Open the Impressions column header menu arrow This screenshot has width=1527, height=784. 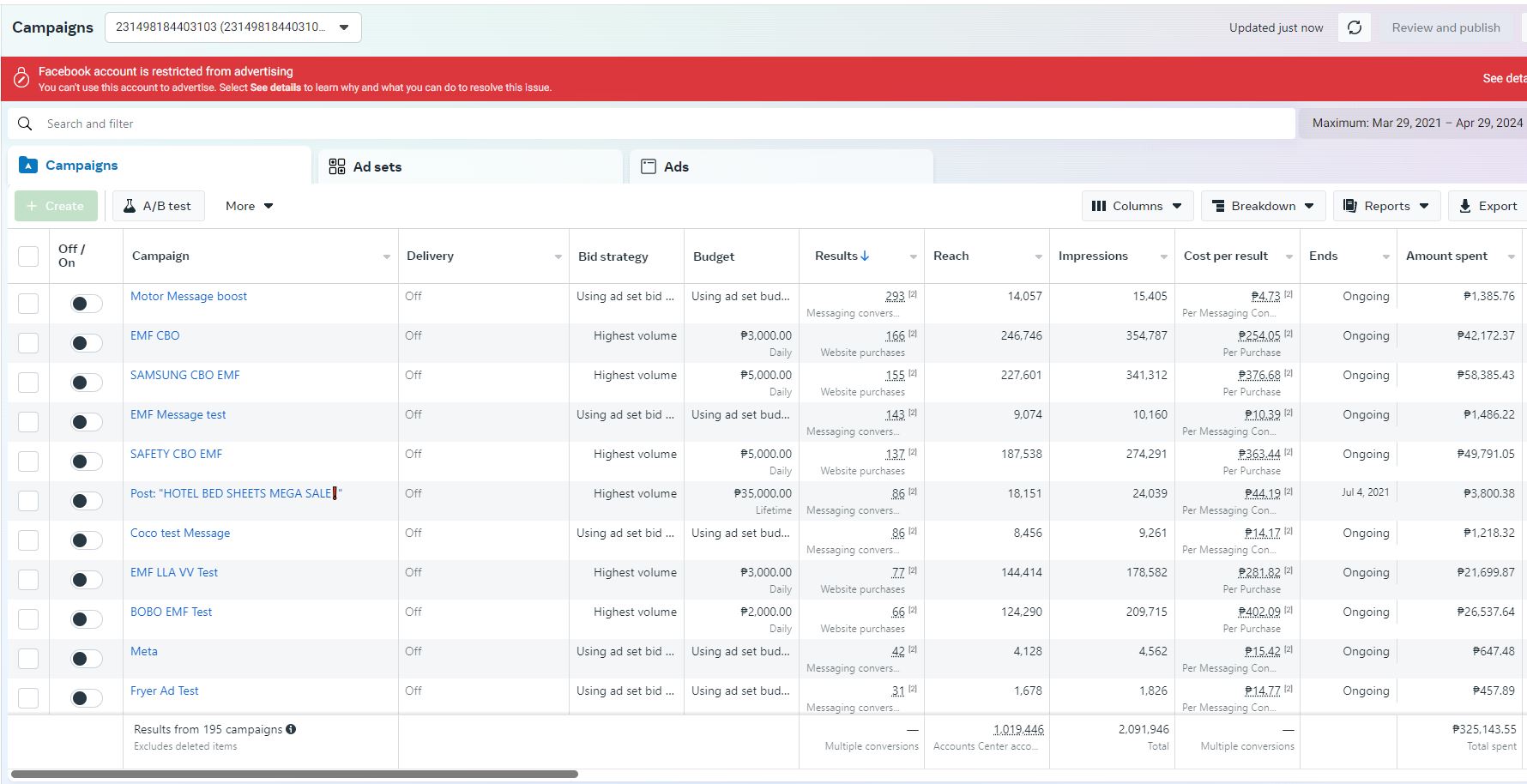click(x=1163, y=256)
